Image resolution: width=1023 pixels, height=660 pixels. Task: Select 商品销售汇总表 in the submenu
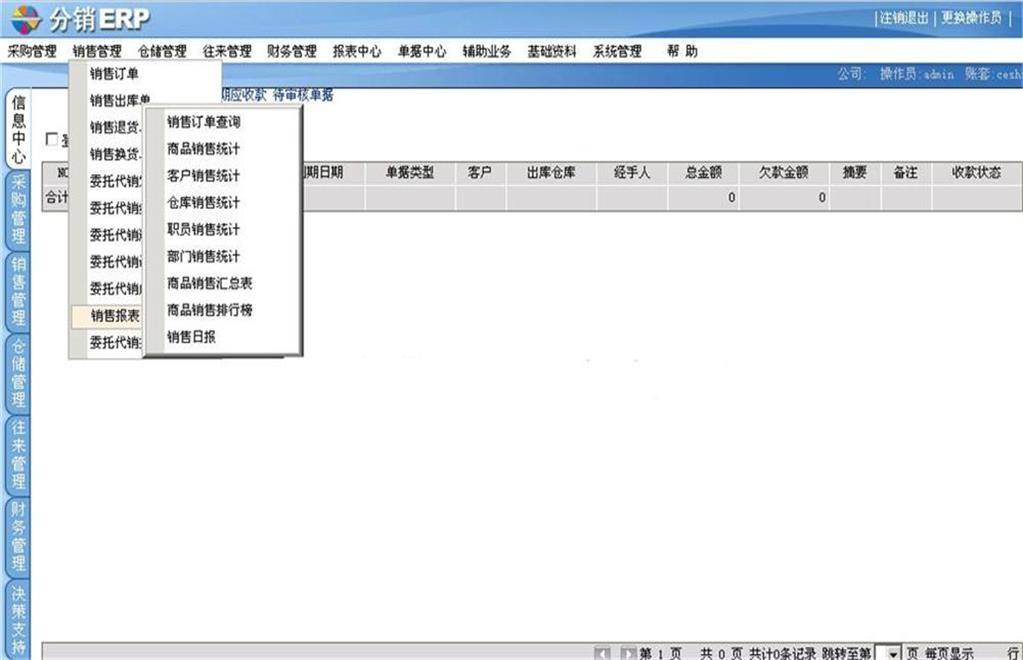209,283
